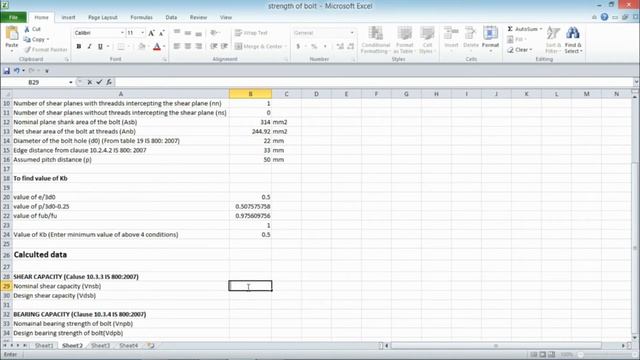Increase the indent

point(224,47)
